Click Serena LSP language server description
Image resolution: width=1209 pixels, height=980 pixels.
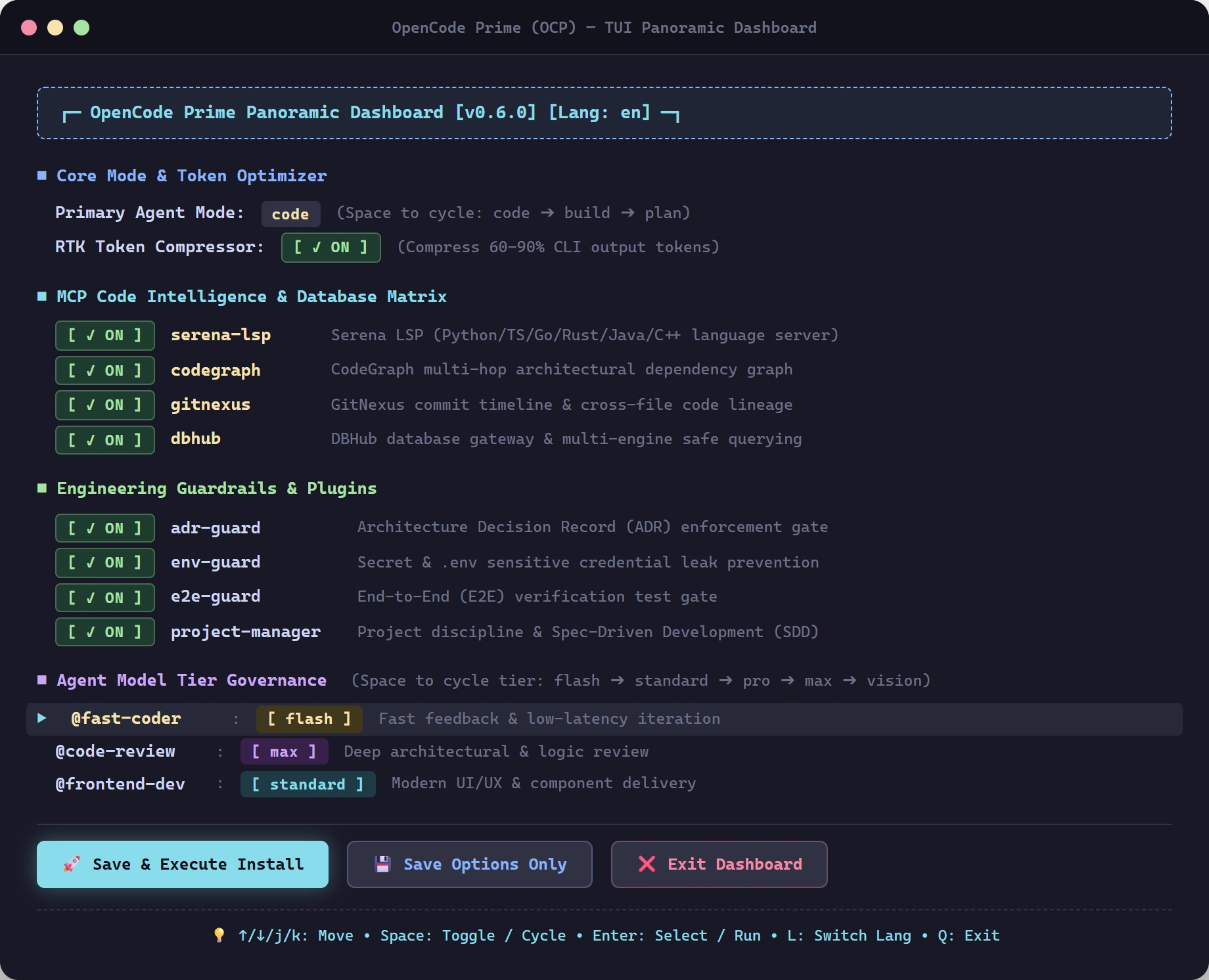point(585,335)
